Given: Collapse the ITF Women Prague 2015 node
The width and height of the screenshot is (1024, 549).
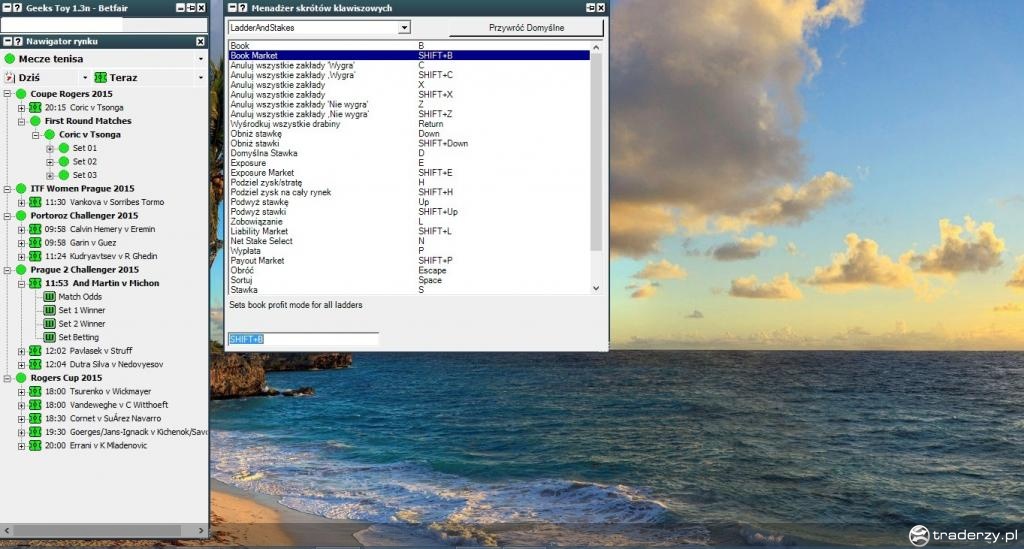Looking at the screenshot, I should pyautogui.click(x=8, y=189).
